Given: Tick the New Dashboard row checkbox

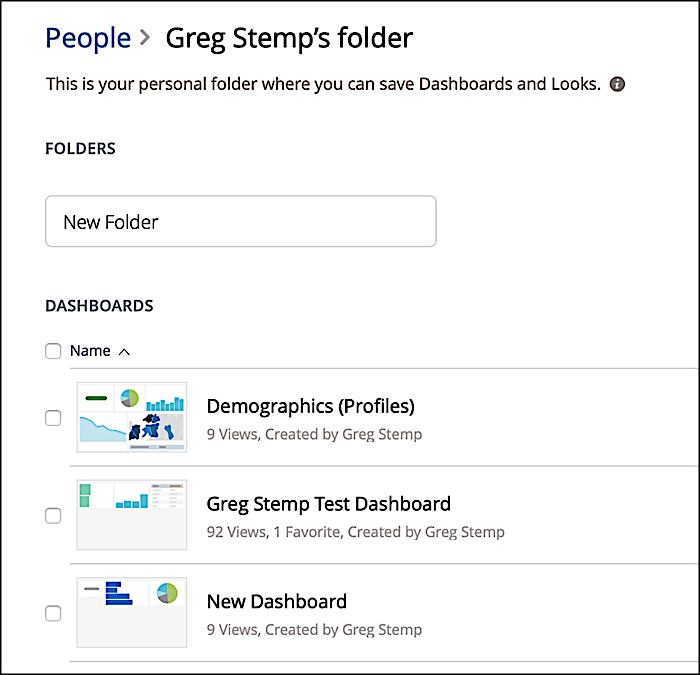Looking at the screenshot, I should point(53,613).
